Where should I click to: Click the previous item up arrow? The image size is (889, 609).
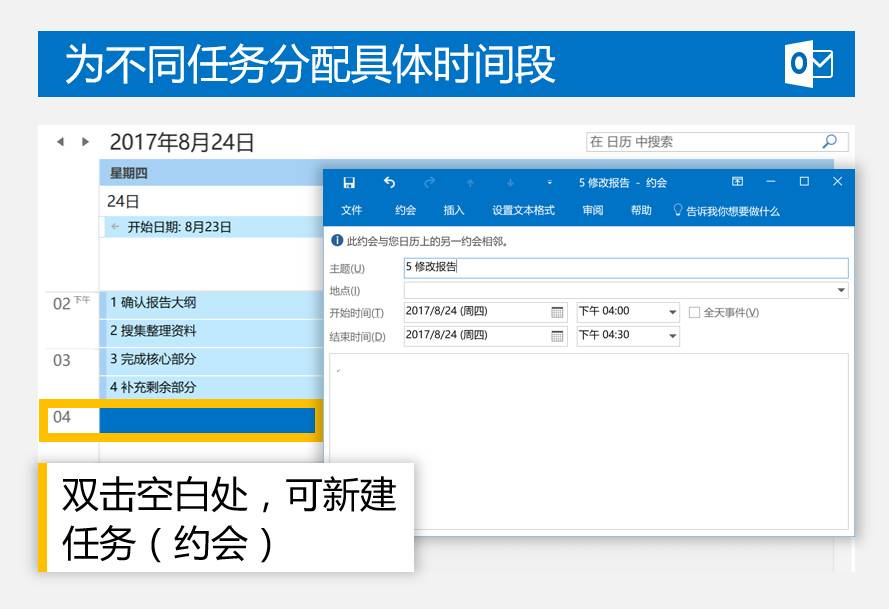(470, 183)
